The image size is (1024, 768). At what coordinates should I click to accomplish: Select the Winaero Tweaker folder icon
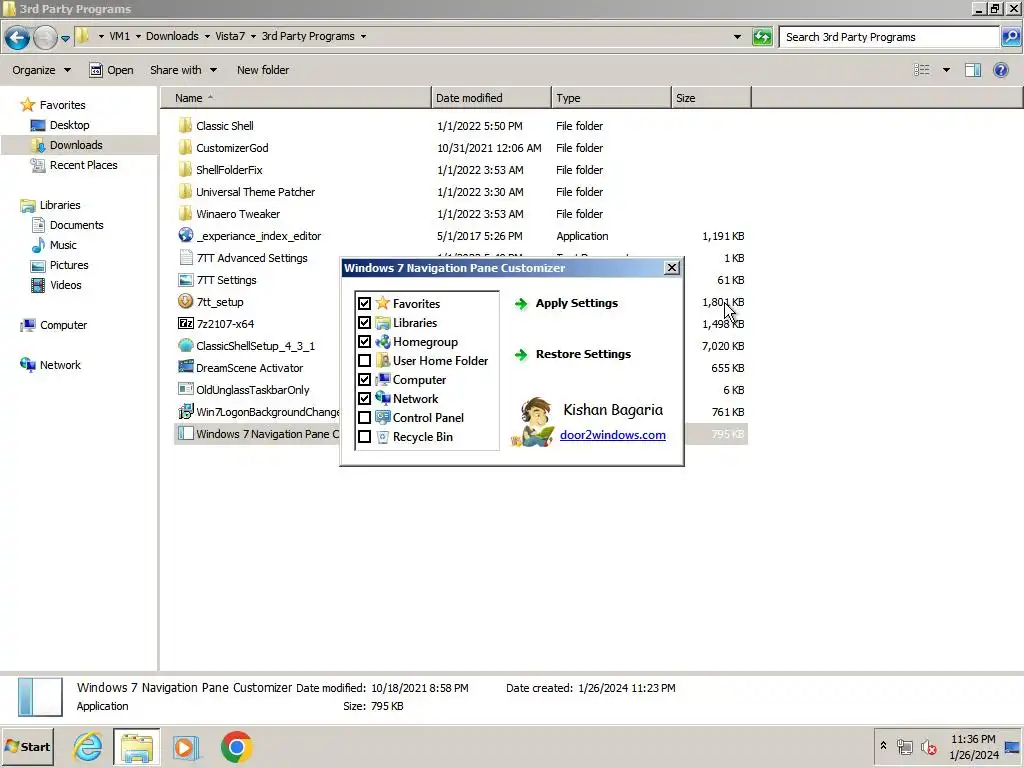pyautogui.click(x=185, y=214)
